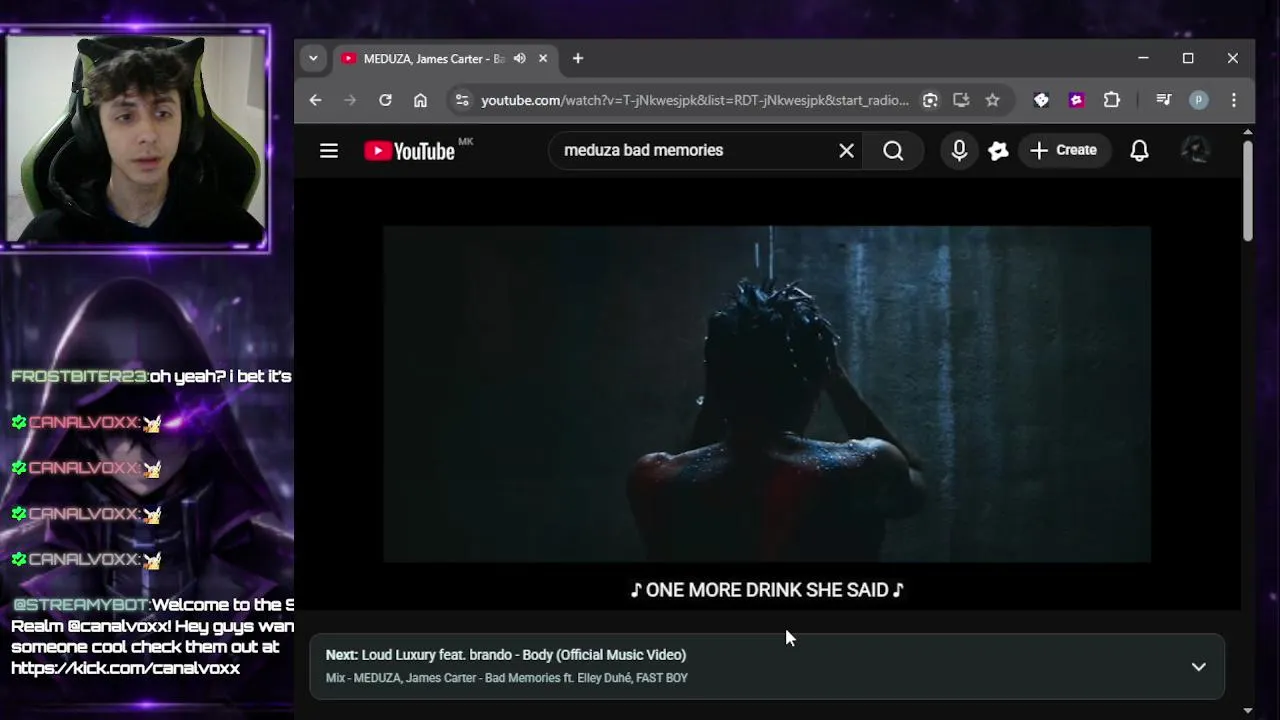Screen dimensions: 1280x720
Task: Open the YouTube hamburger guide menu
Action: tap(328, 151)
